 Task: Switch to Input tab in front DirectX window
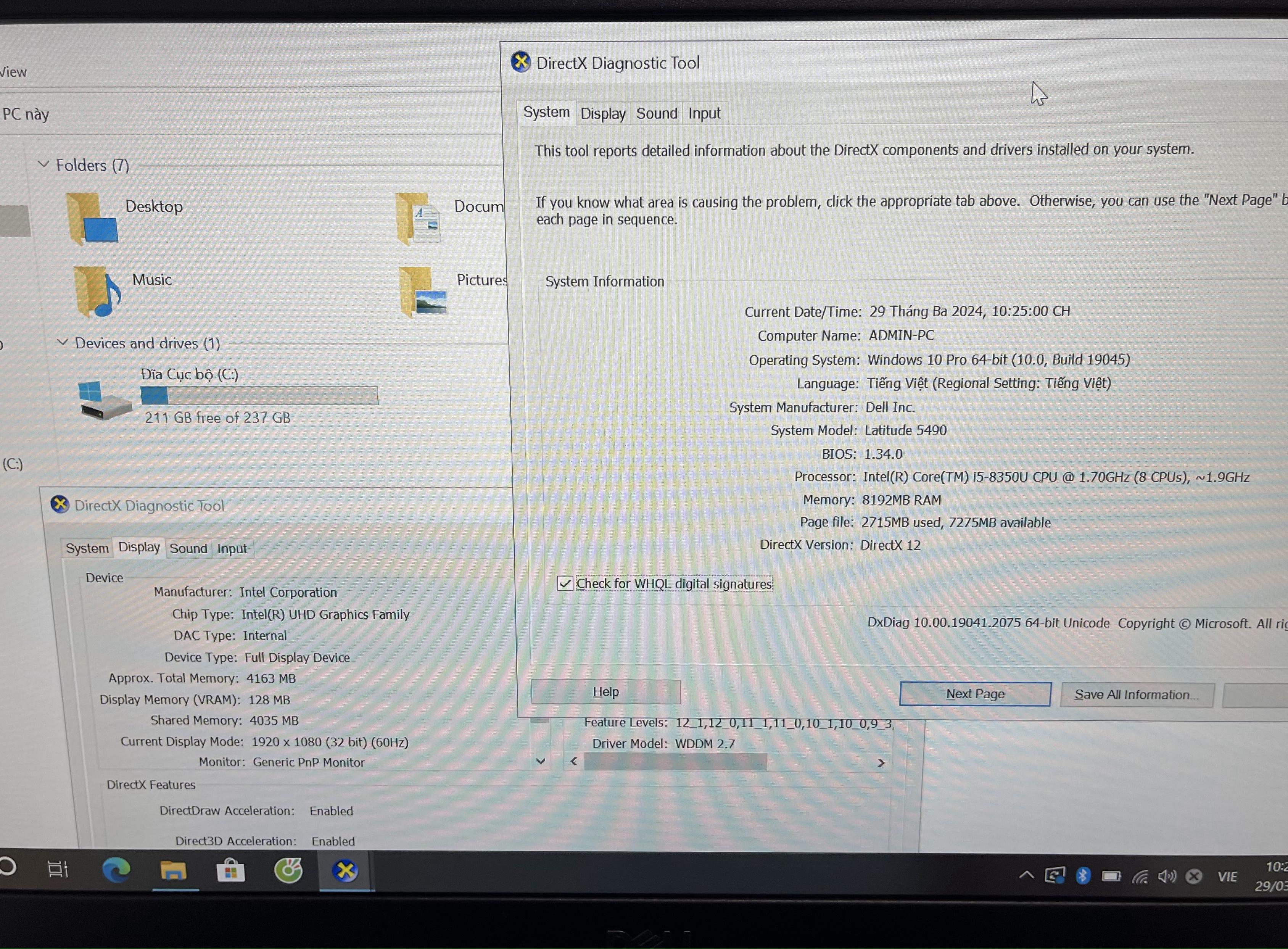(704, 113)
